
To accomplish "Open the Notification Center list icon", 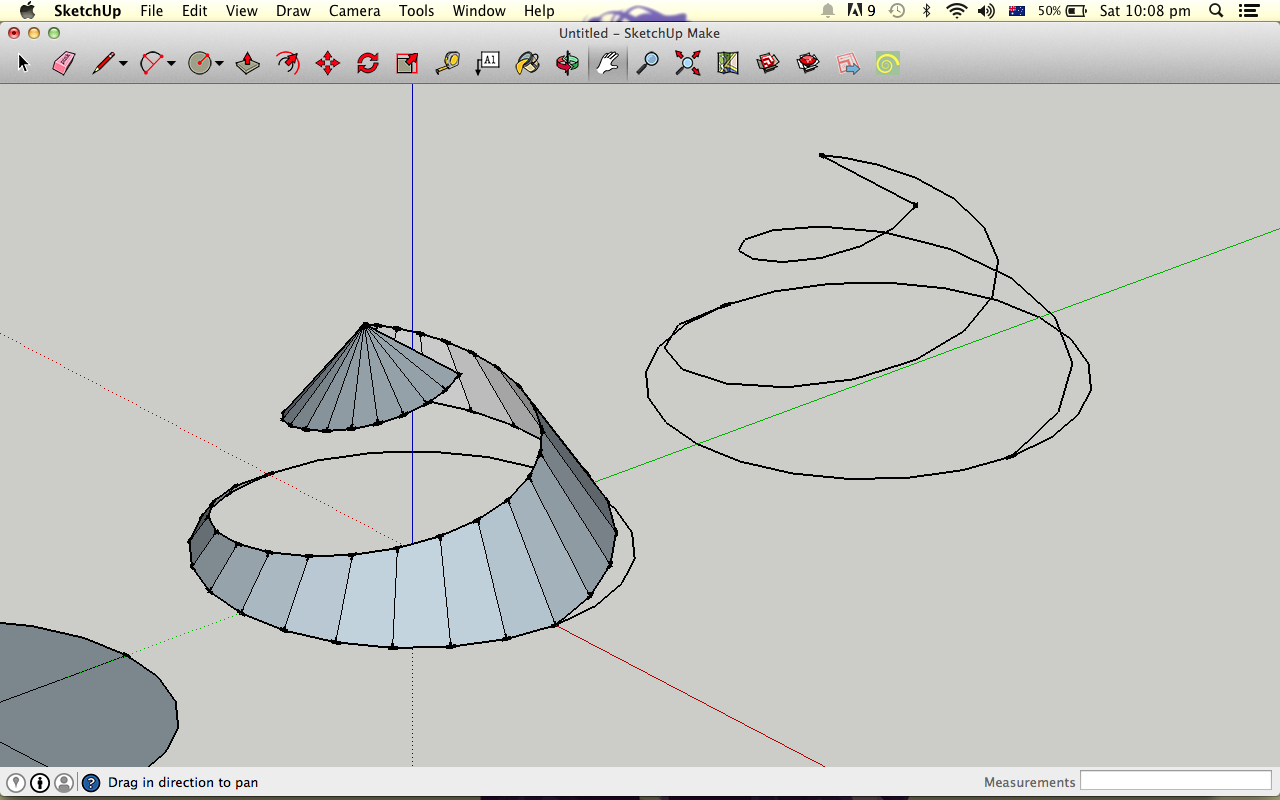I will pos(1251,11).
